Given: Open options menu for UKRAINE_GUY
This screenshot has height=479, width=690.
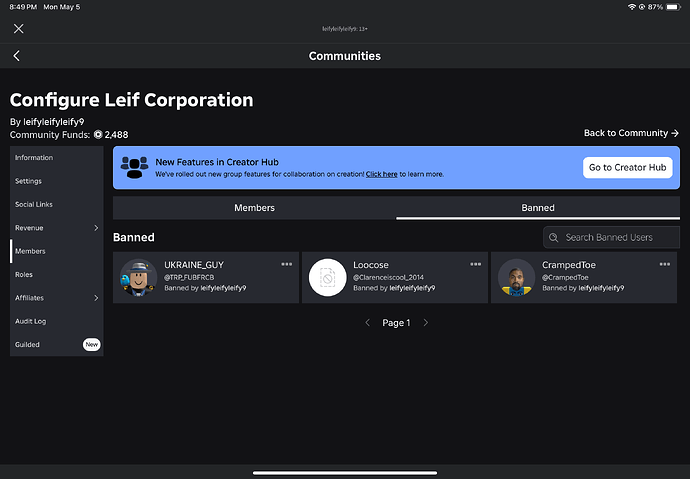Looking at the screenshot, I should click(286, 264).
